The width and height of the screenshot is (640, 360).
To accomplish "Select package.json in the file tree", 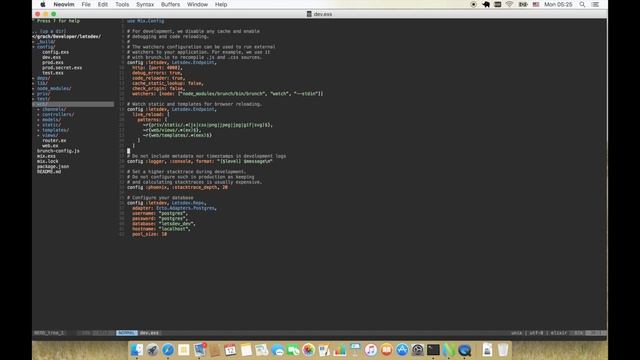I will coord(53,167).
